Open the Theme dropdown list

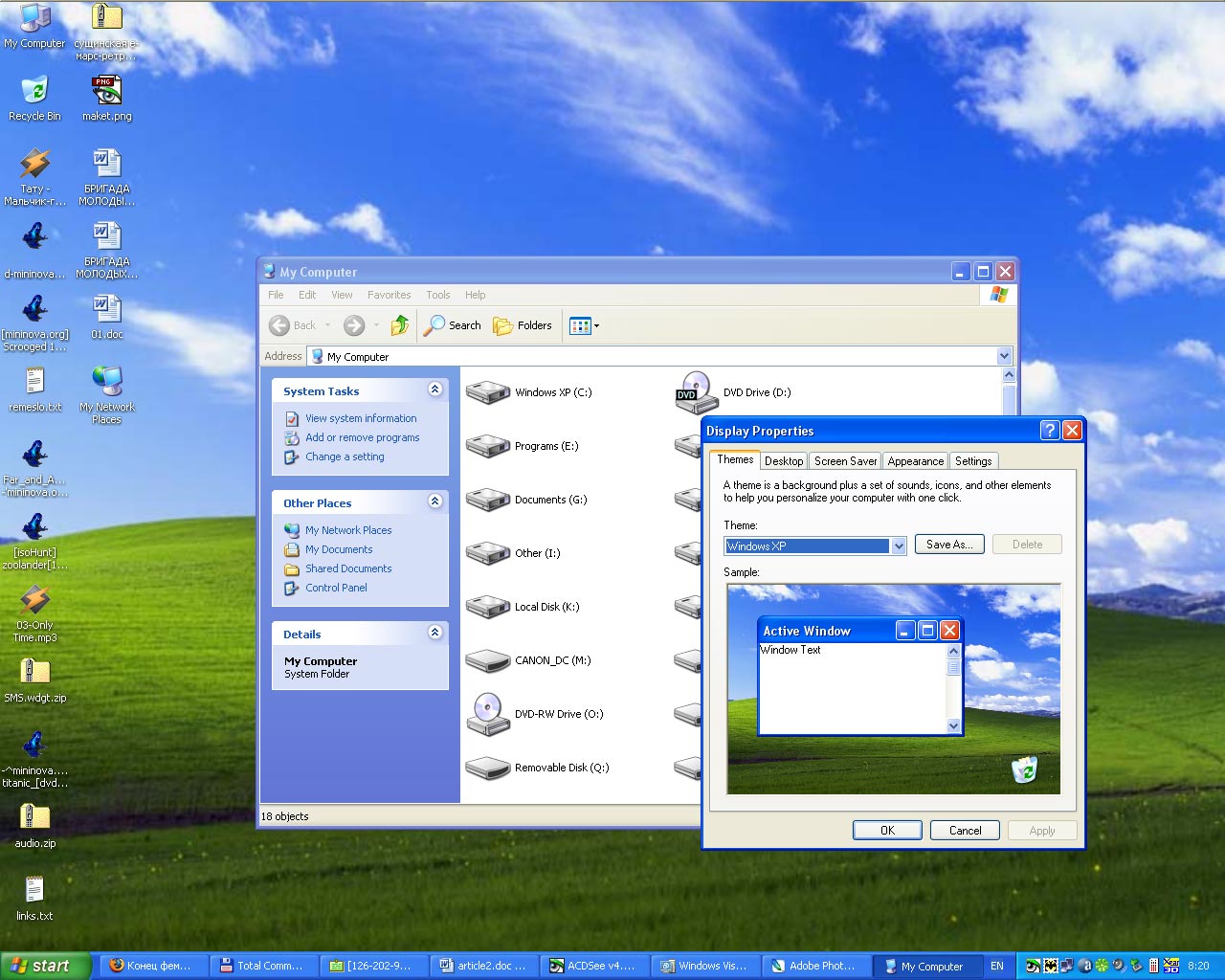point(899,546)
